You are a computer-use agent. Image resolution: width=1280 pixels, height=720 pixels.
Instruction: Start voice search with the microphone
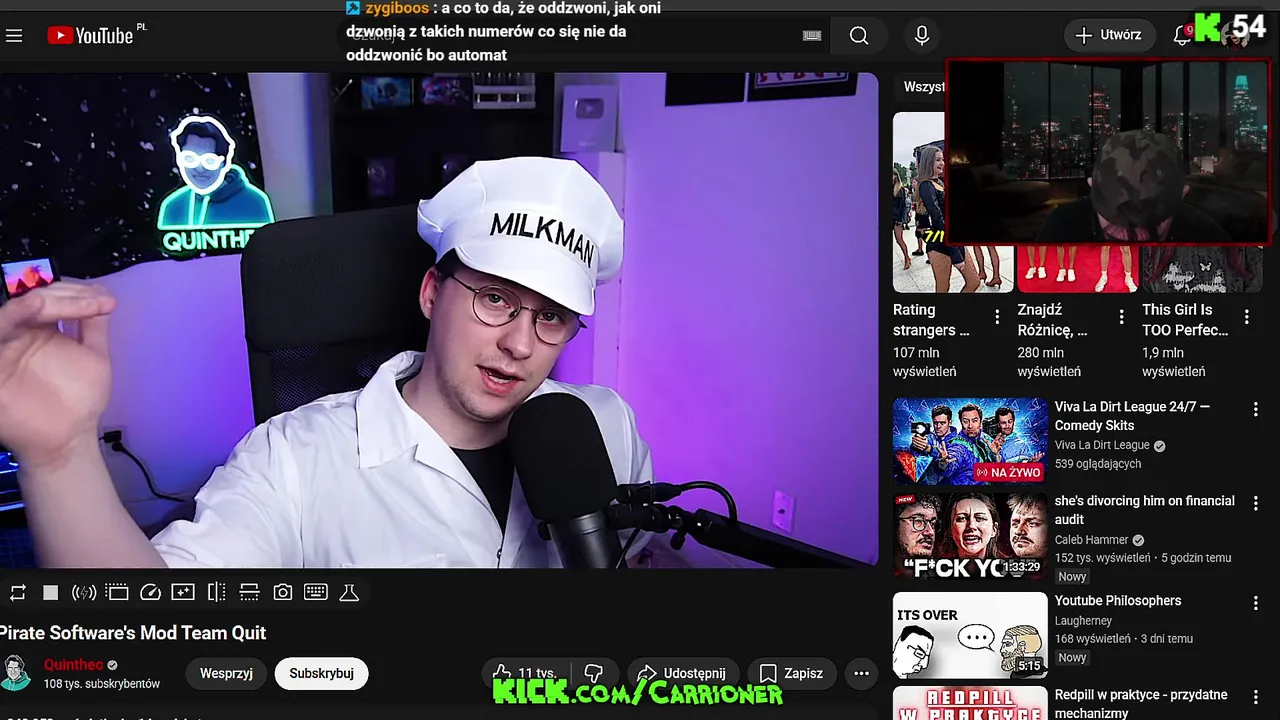pos(922,36)
